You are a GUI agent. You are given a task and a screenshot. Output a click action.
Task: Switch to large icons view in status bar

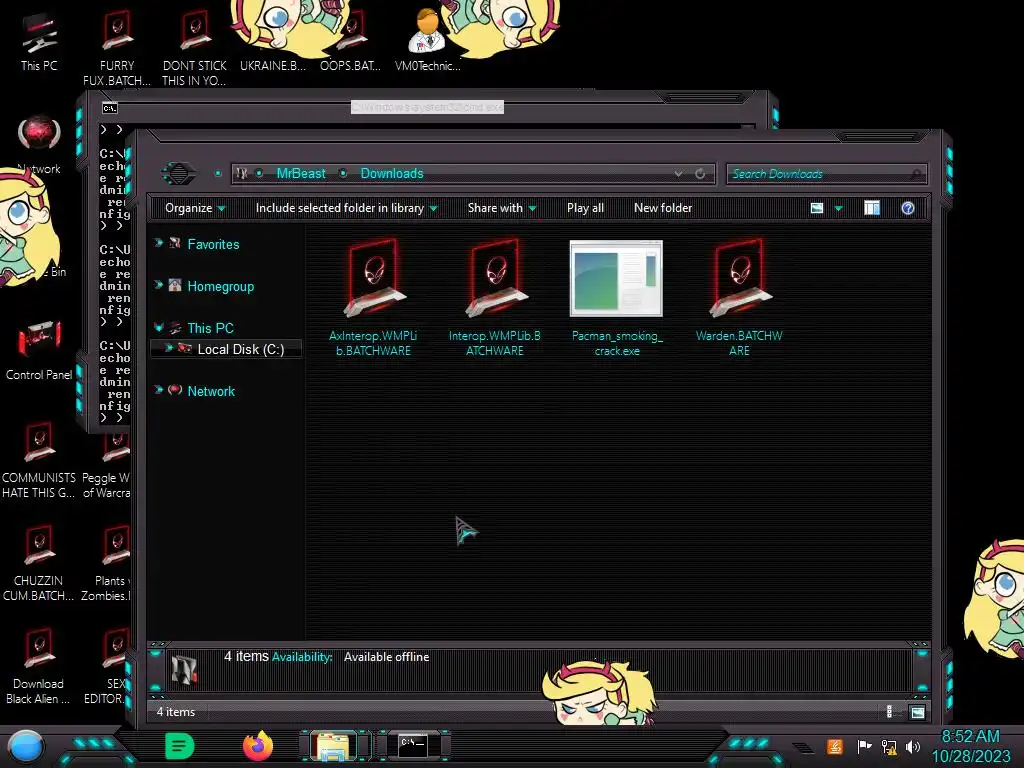918,712
